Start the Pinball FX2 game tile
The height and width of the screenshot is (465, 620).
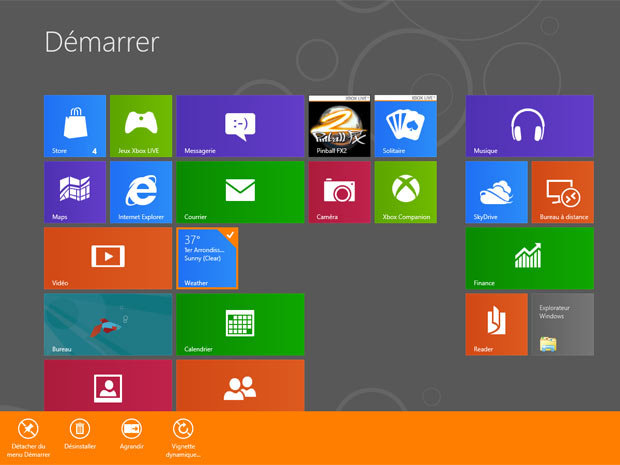(x=340, y=126)
